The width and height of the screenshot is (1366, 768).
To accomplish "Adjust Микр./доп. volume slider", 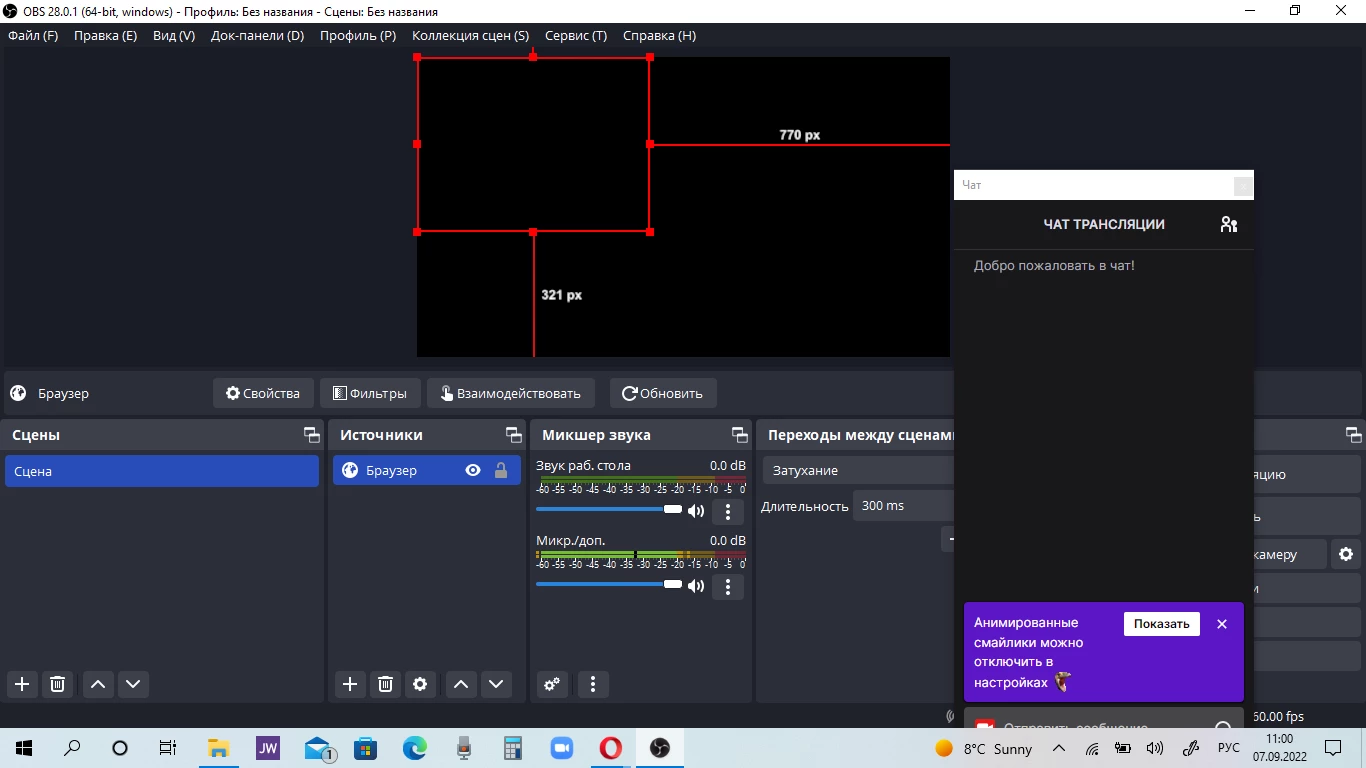I will pyautogui.click(x=609, y=584).
